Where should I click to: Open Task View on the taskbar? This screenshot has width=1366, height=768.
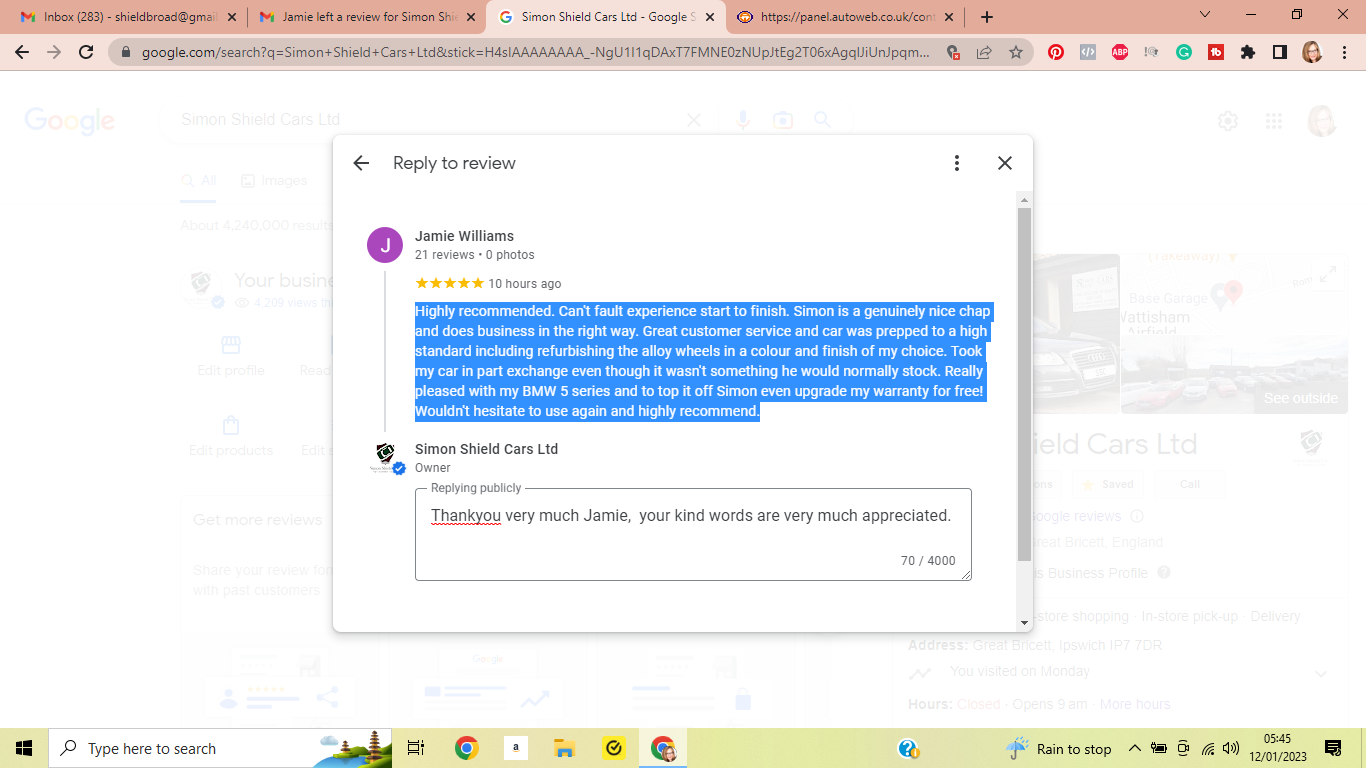pos(416,748)
